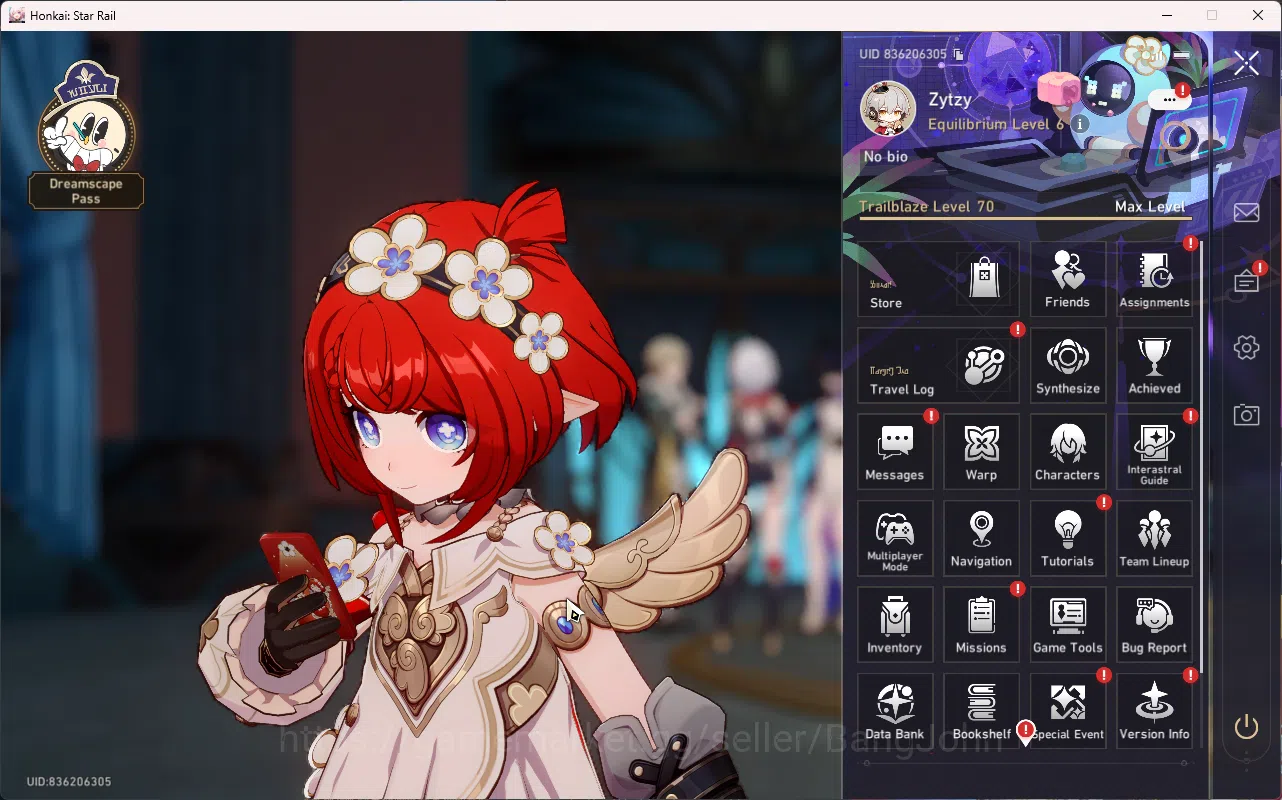The width and height of the screenshot is (1282, 800).
Task: Click the 'Max Level' text
Action: [1150, 206]
